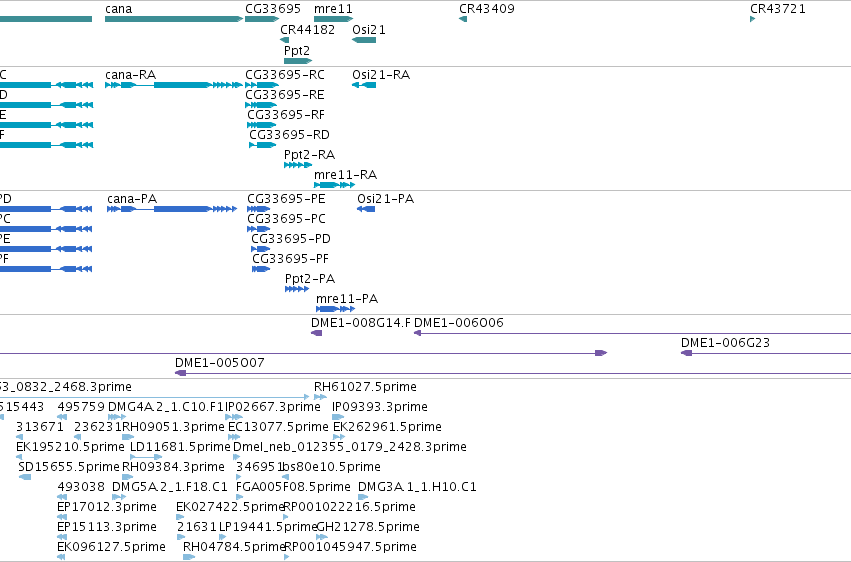Image resolution: width=851 pixels, height=562 pixels.
Task: Select the RH04784.5prime EST label
Action: (234, 547)
